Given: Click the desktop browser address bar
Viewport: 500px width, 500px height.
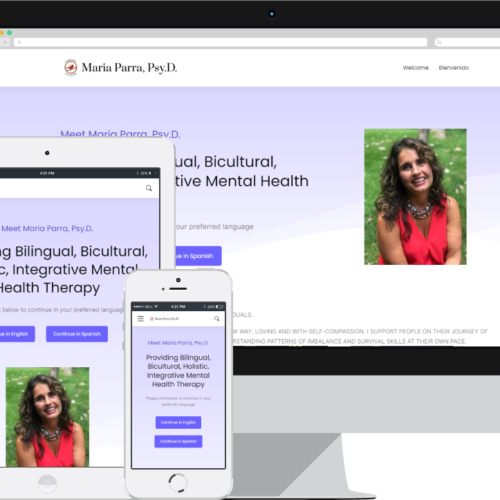Looking at the screenshot, I should [220, 42].
